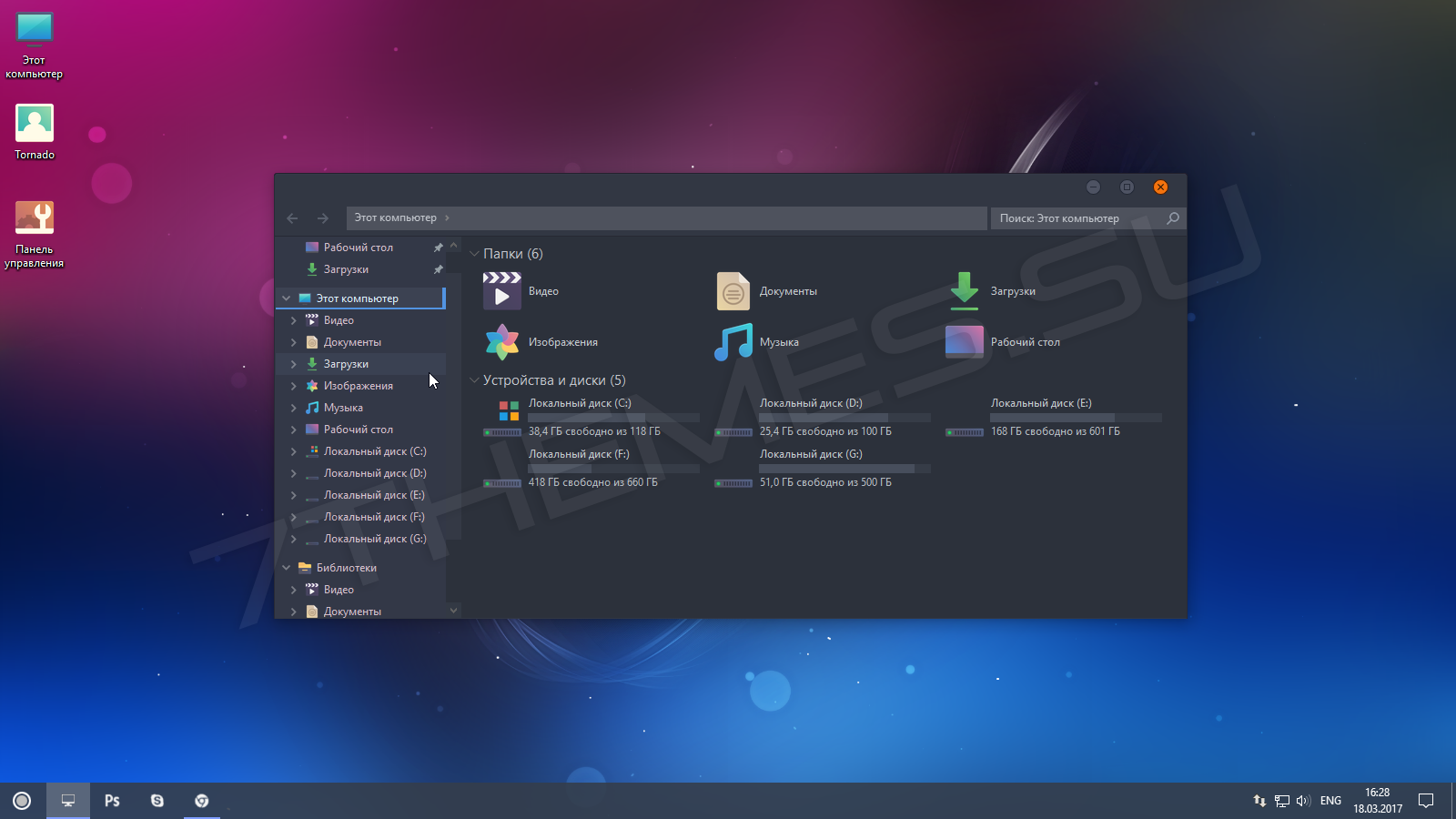Go back with the left arrow button
1456x819 pixels.
click(292, 217)
